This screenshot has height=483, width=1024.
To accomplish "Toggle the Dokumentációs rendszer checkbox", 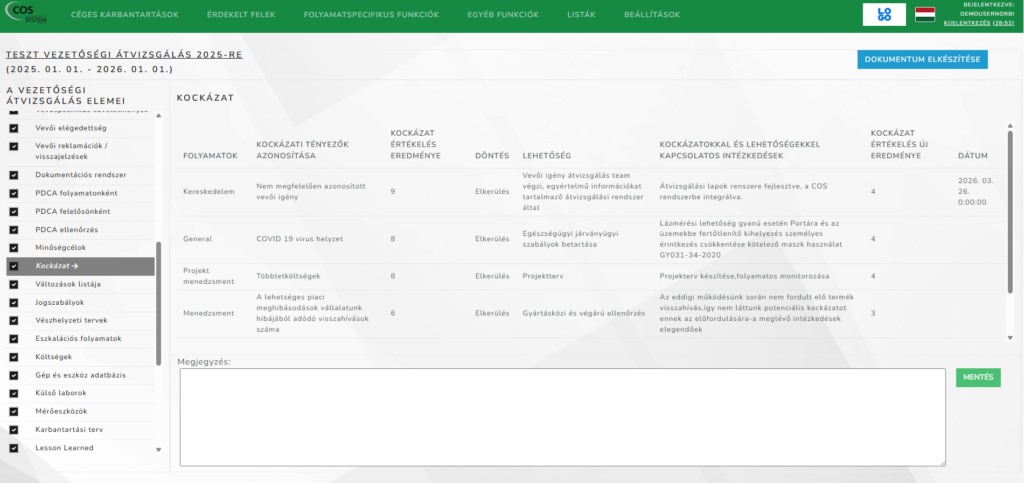I will 14,175.
